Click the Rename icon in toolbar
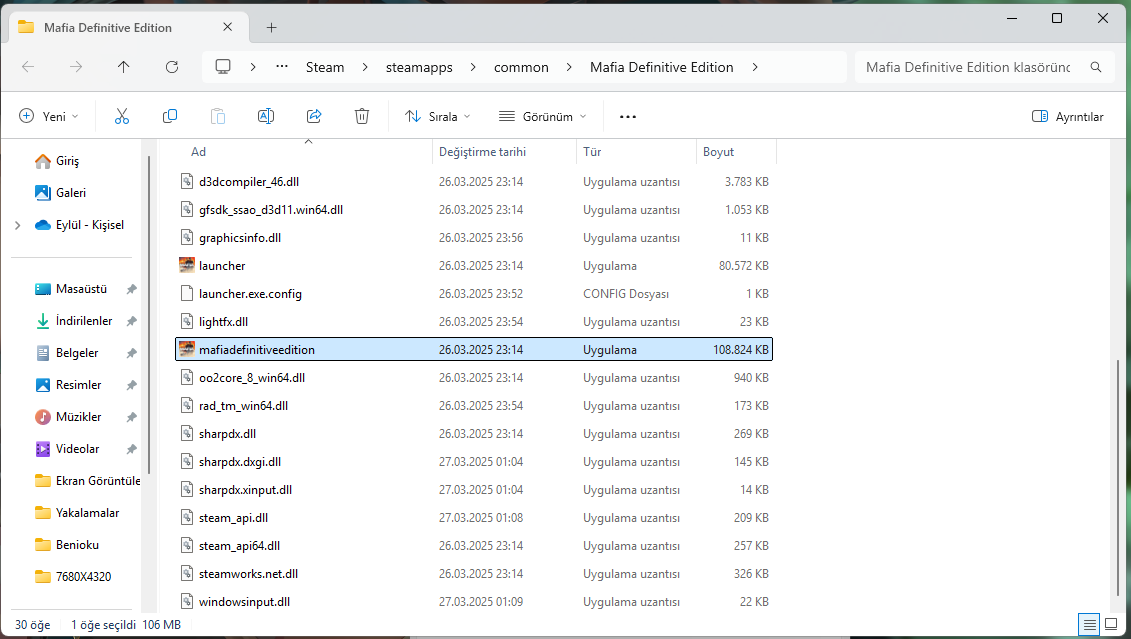The image size is (1131, 639). (x=266, y=116)
